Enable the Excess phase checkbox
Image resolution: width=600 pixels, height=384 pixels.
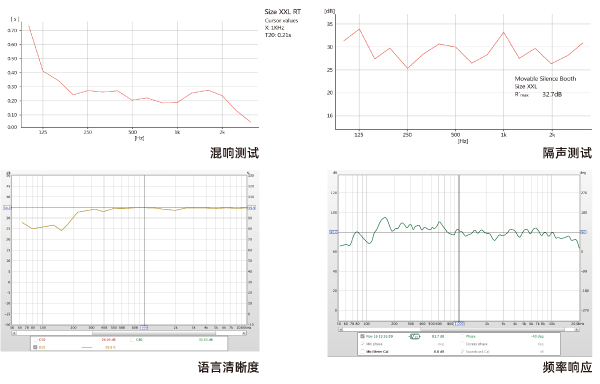463,344
